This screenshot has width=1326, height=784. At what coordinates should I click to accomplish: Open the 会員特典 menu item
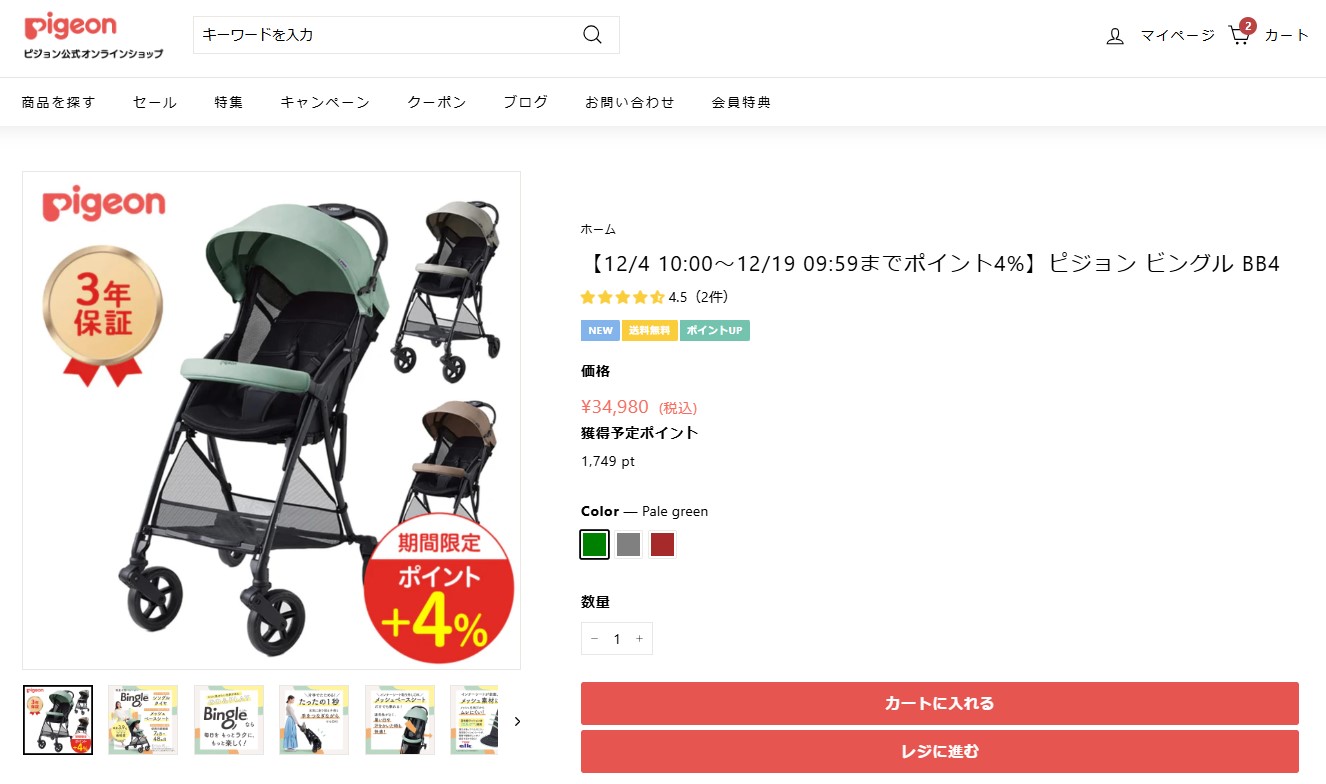pos(741,102)
